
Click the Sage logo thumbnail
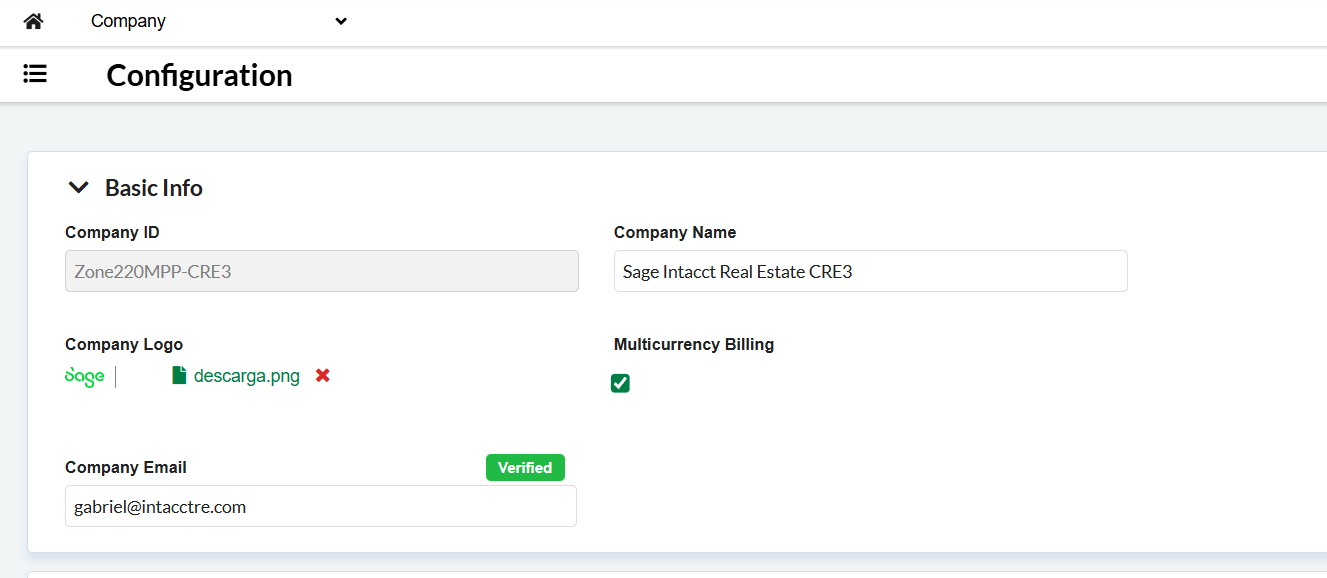pyautogui.click(x=85, y=376)
